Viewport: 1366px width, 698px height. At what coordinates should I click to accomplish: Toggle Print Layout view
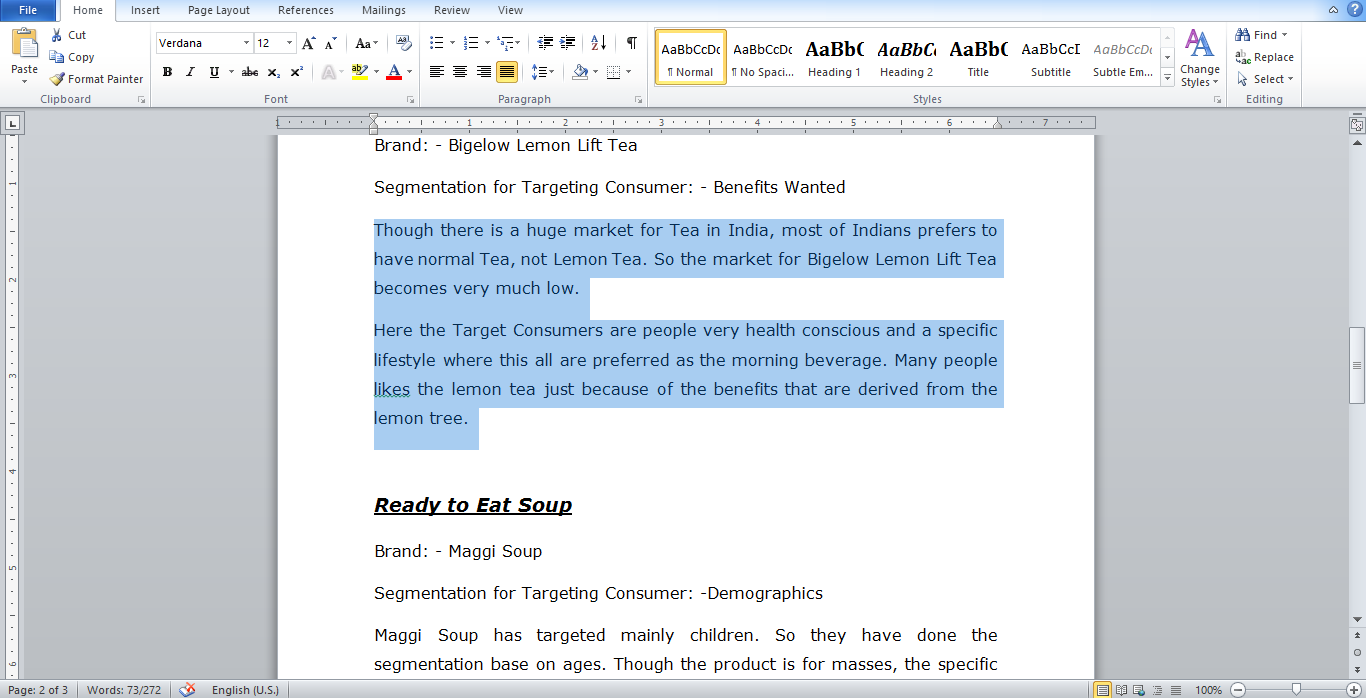coord(1103,689)
